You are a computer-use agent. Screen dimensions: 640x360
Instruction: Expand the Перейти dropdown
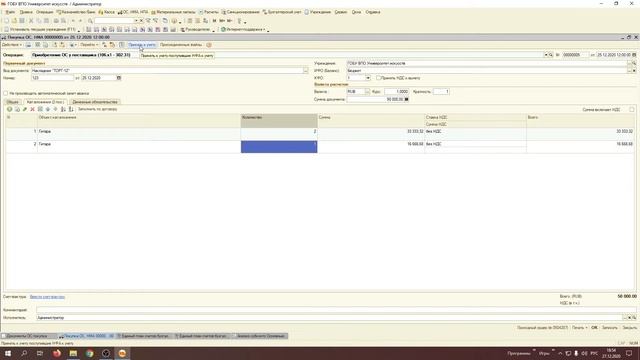point(89,45)
